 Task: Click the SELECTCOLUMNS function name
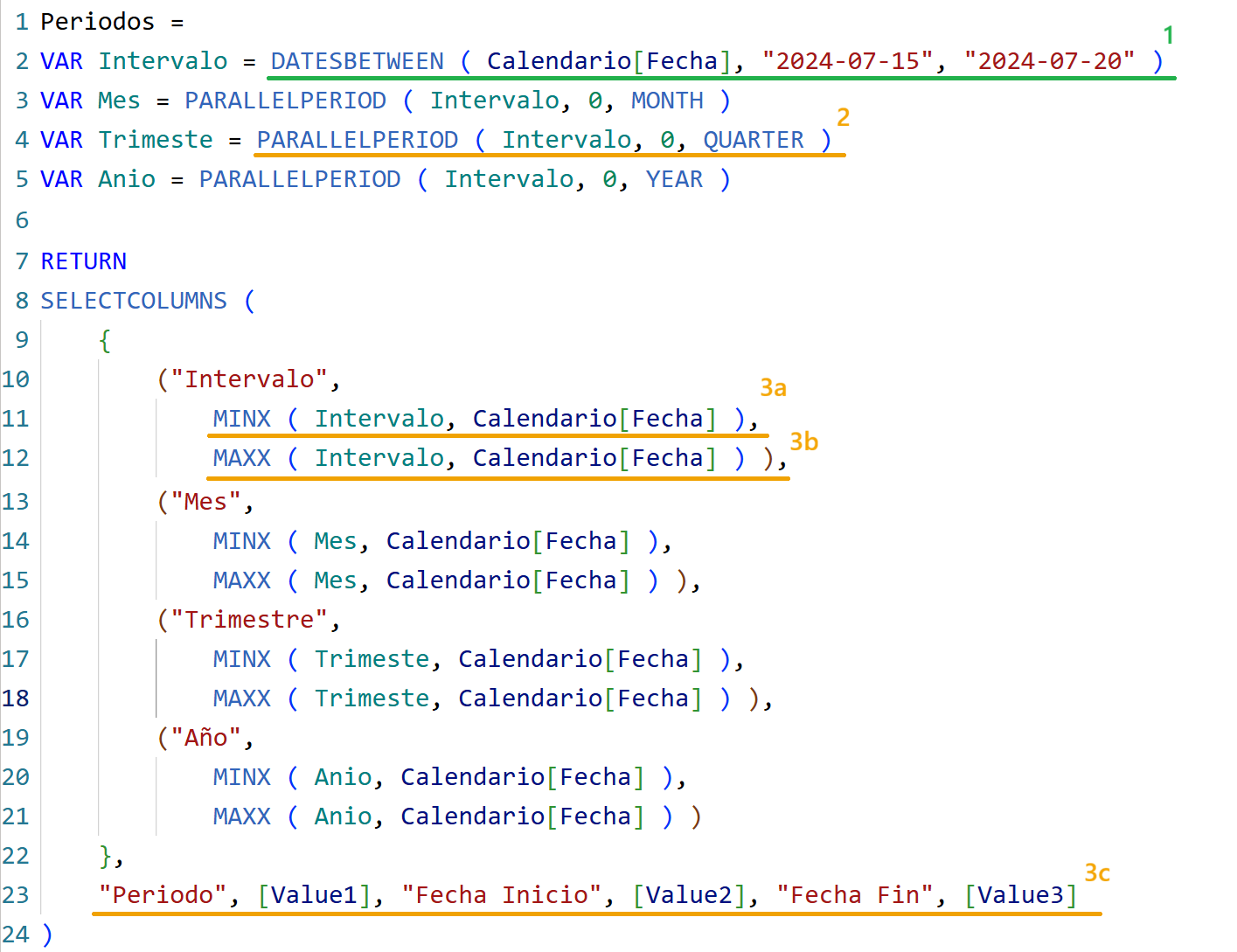click(134, 301)
